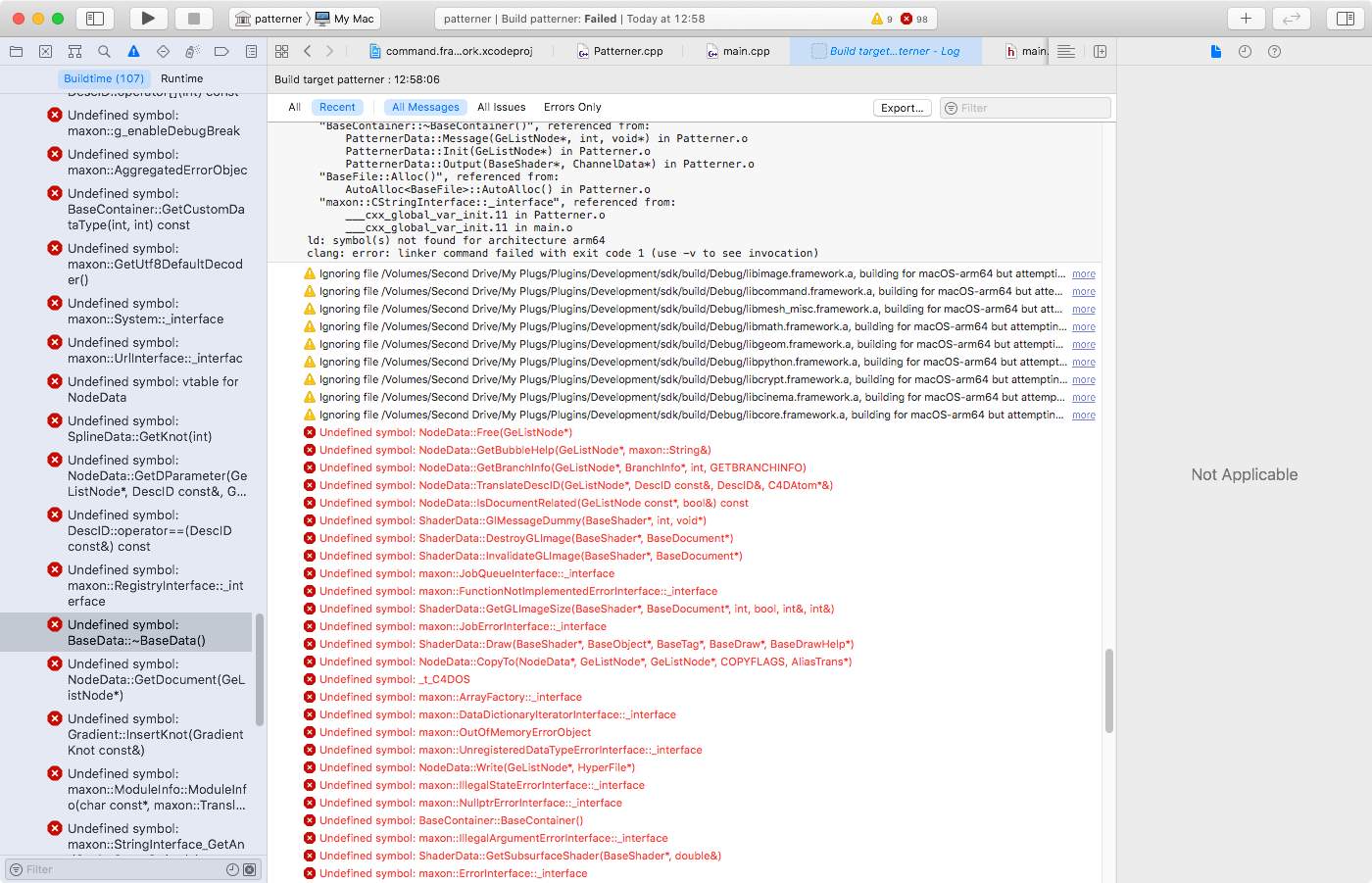1372x883 pixels.
Task: Click the Stop button in toolbar
Action: click(x=194, y=19)
